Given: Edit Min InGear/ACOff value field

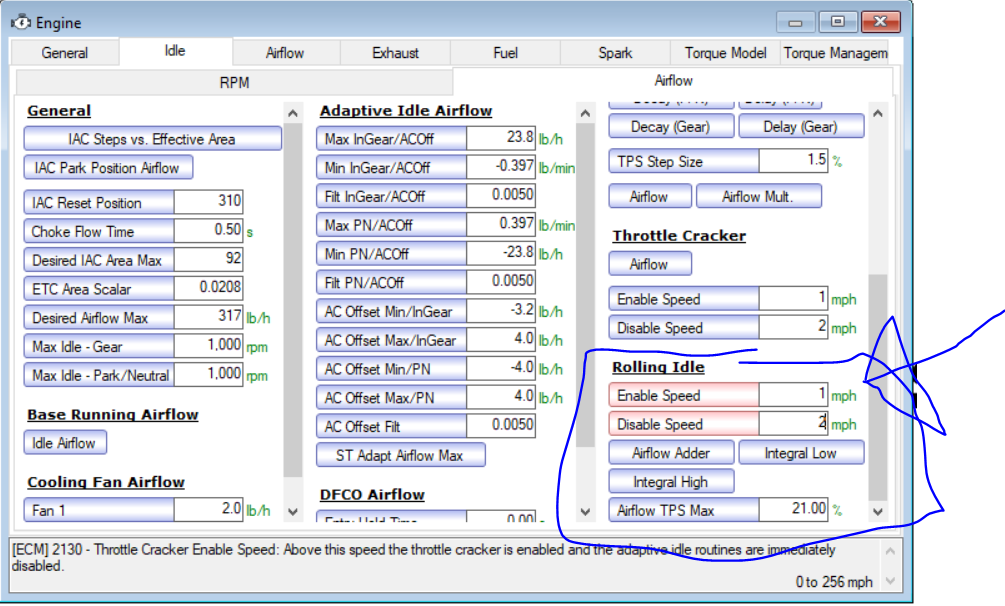Looking at the screenshot, I should coord(501,167).
